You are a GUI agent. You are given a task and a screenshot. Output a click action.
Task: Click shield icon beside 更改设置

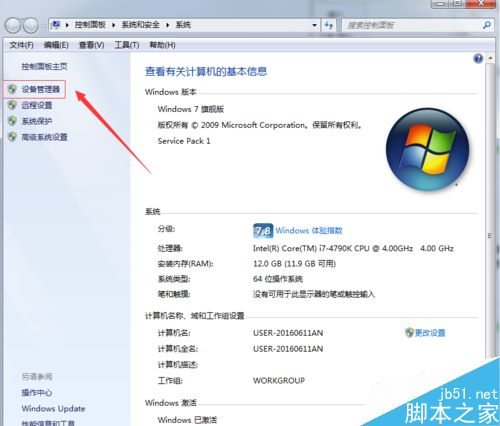(409, 332)
